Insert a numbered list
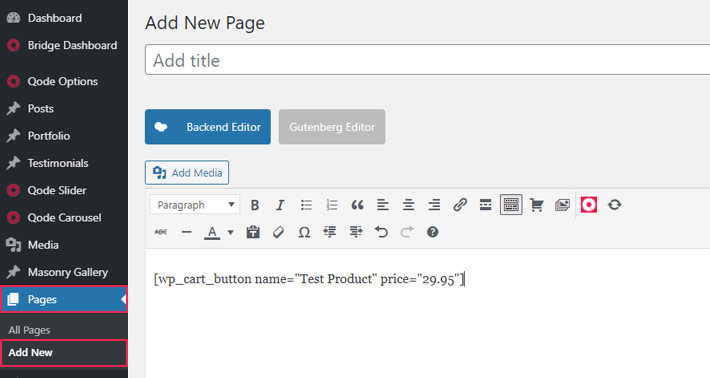710x378 pixels. [332, 205]
